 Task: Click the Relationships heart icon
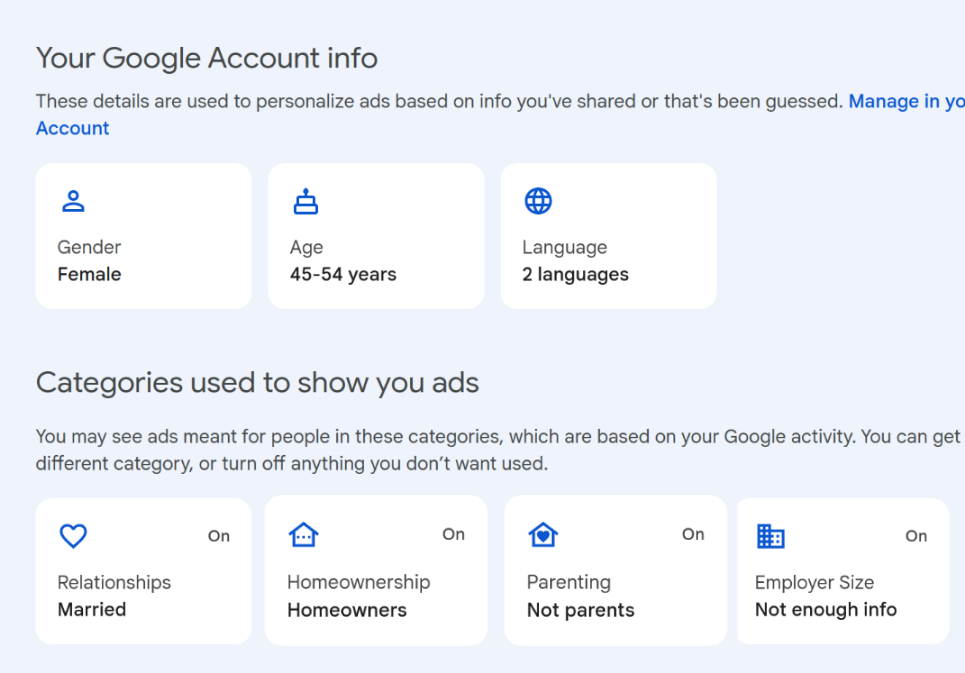[x=73, y=536]
